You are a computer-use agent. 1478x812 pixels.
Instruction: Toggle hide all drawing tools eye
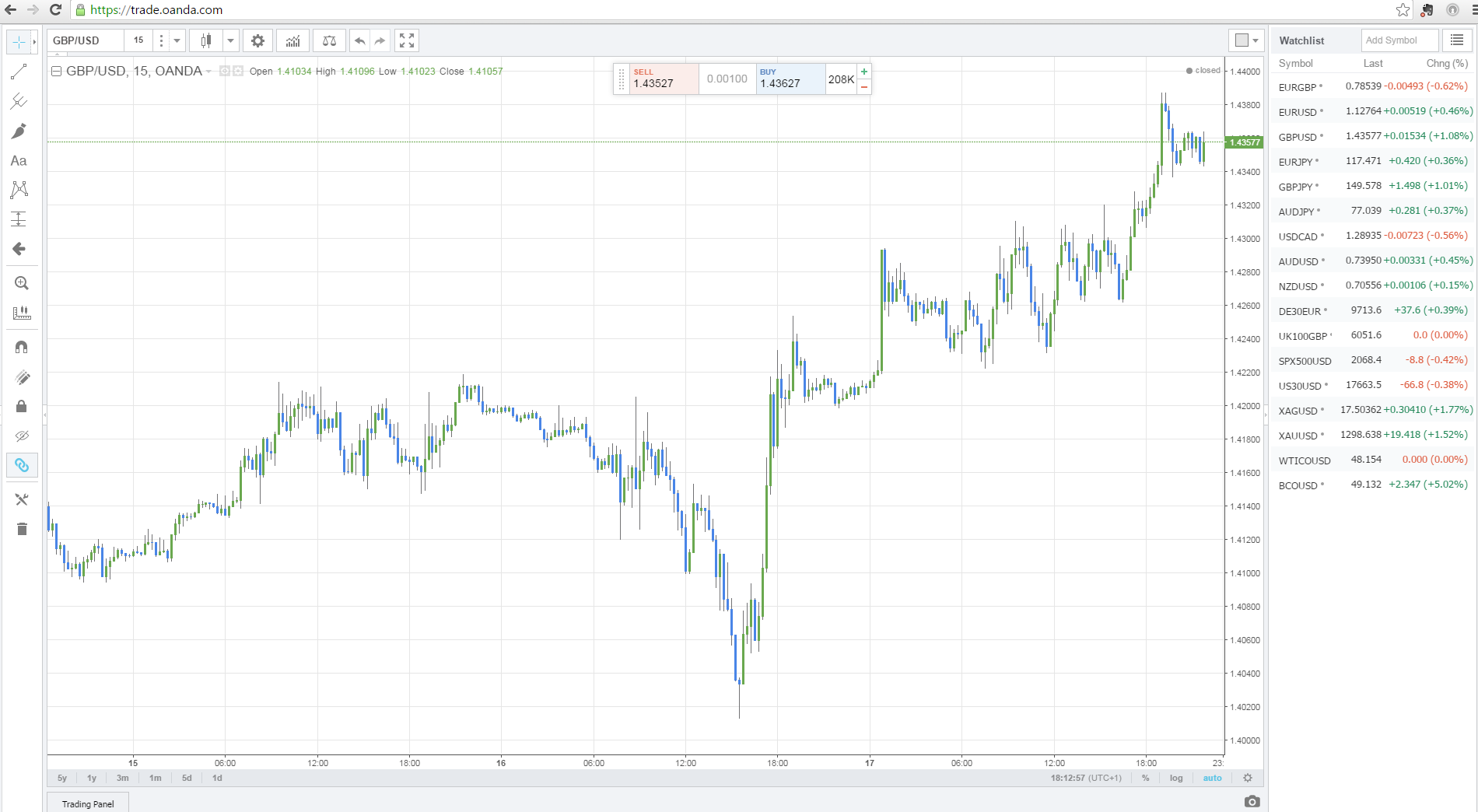tap(22, 436)
